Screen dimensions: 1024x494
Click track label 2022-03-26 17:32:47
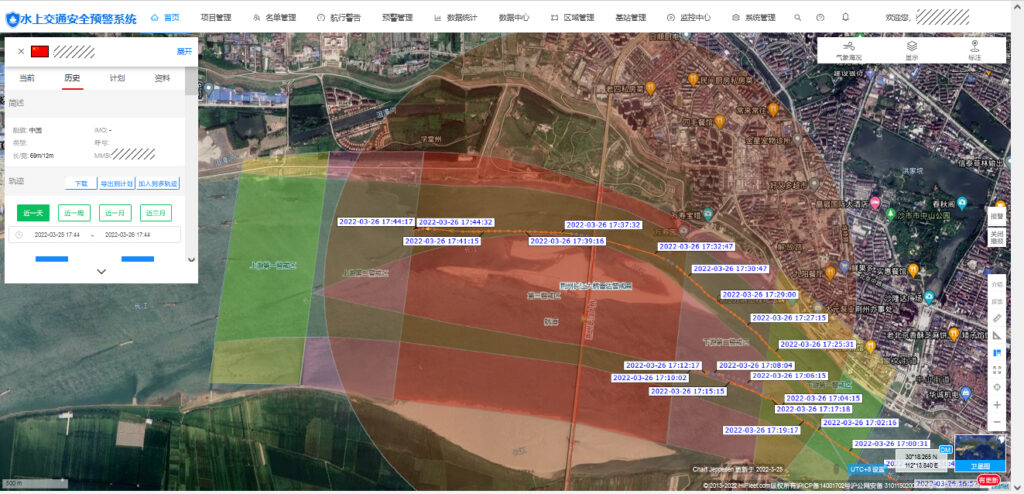point(696,247)
